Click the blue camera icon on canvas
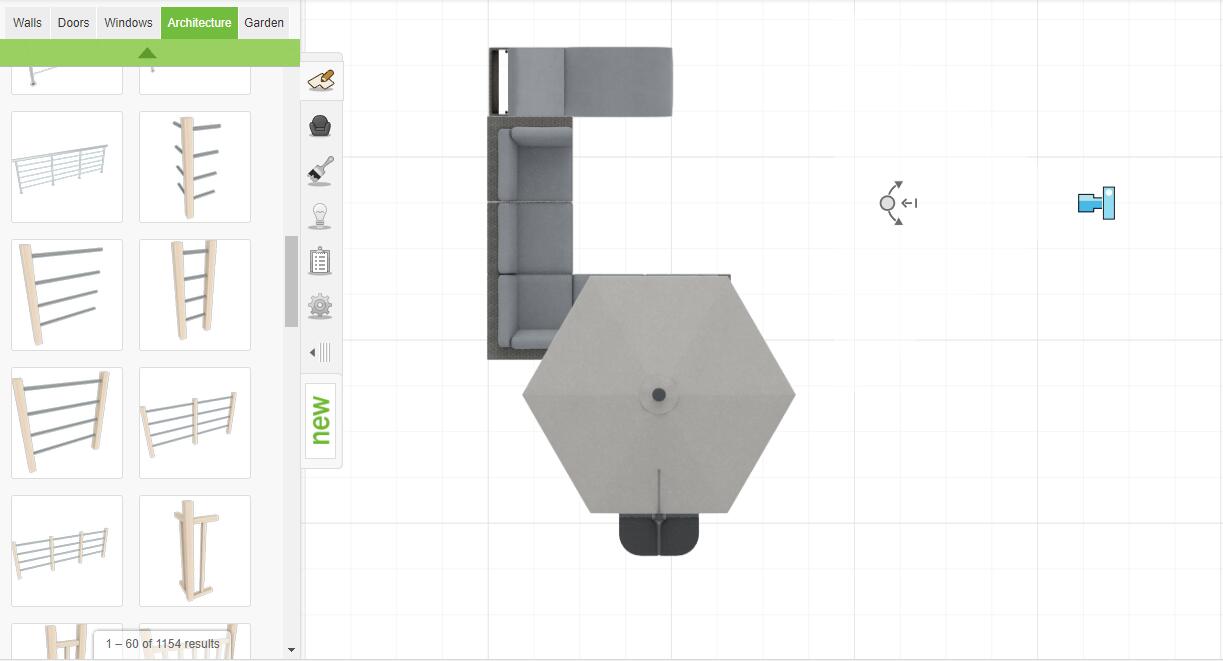Viewport: 1223px width, 661px height. (x=1097, y=203)
